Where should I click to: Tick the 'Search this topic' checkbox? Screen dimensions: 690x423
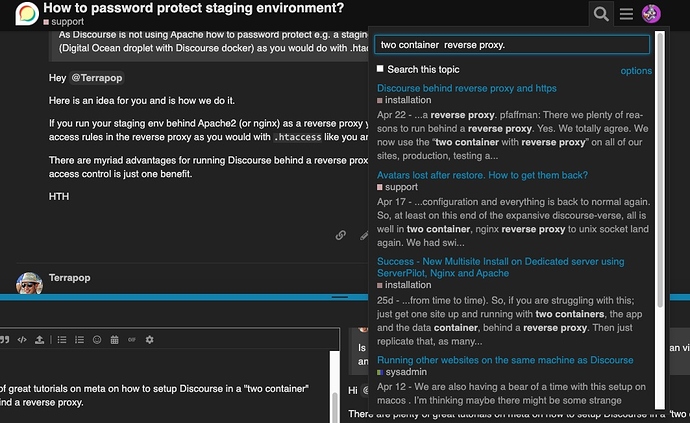tap(380, 69)
